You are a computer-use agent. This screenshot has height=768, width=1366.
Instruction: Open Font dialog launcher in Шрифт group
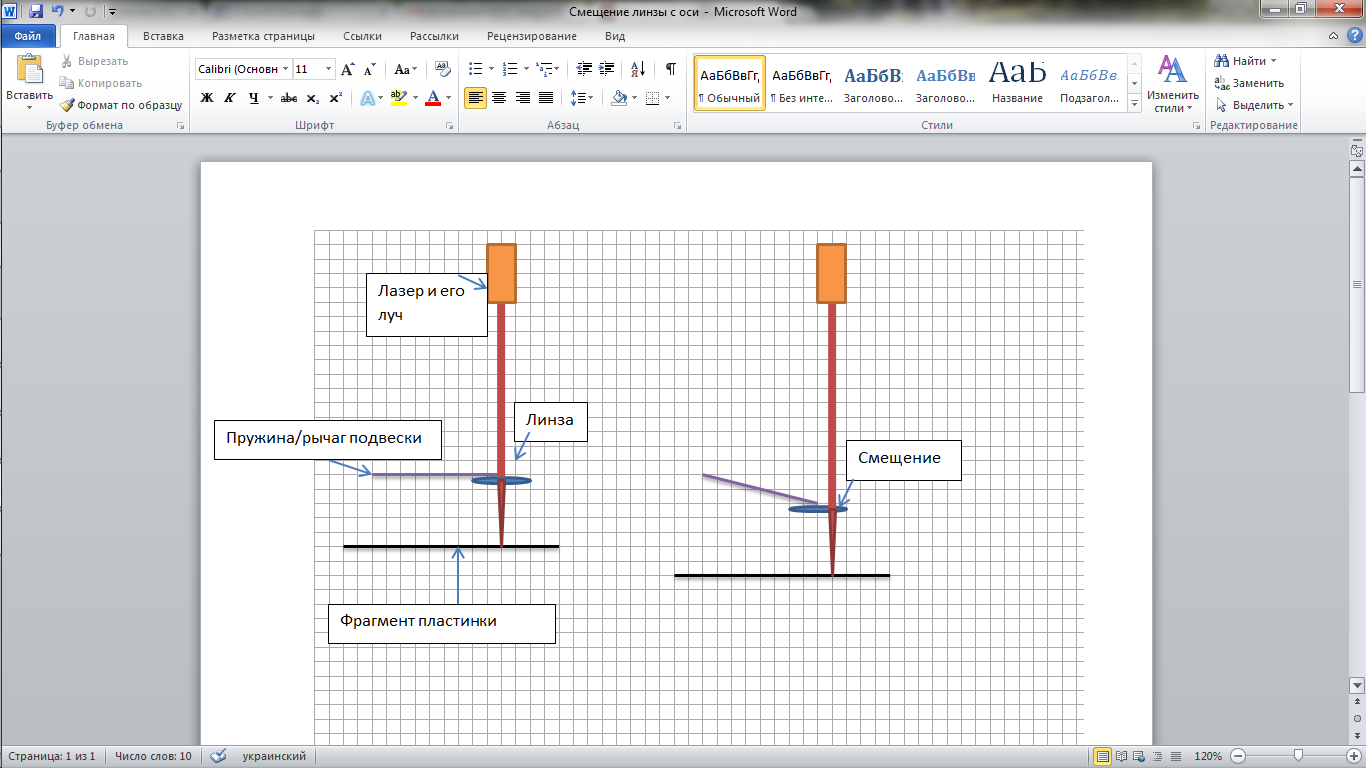pyautogui.click(x=450, y=126)
